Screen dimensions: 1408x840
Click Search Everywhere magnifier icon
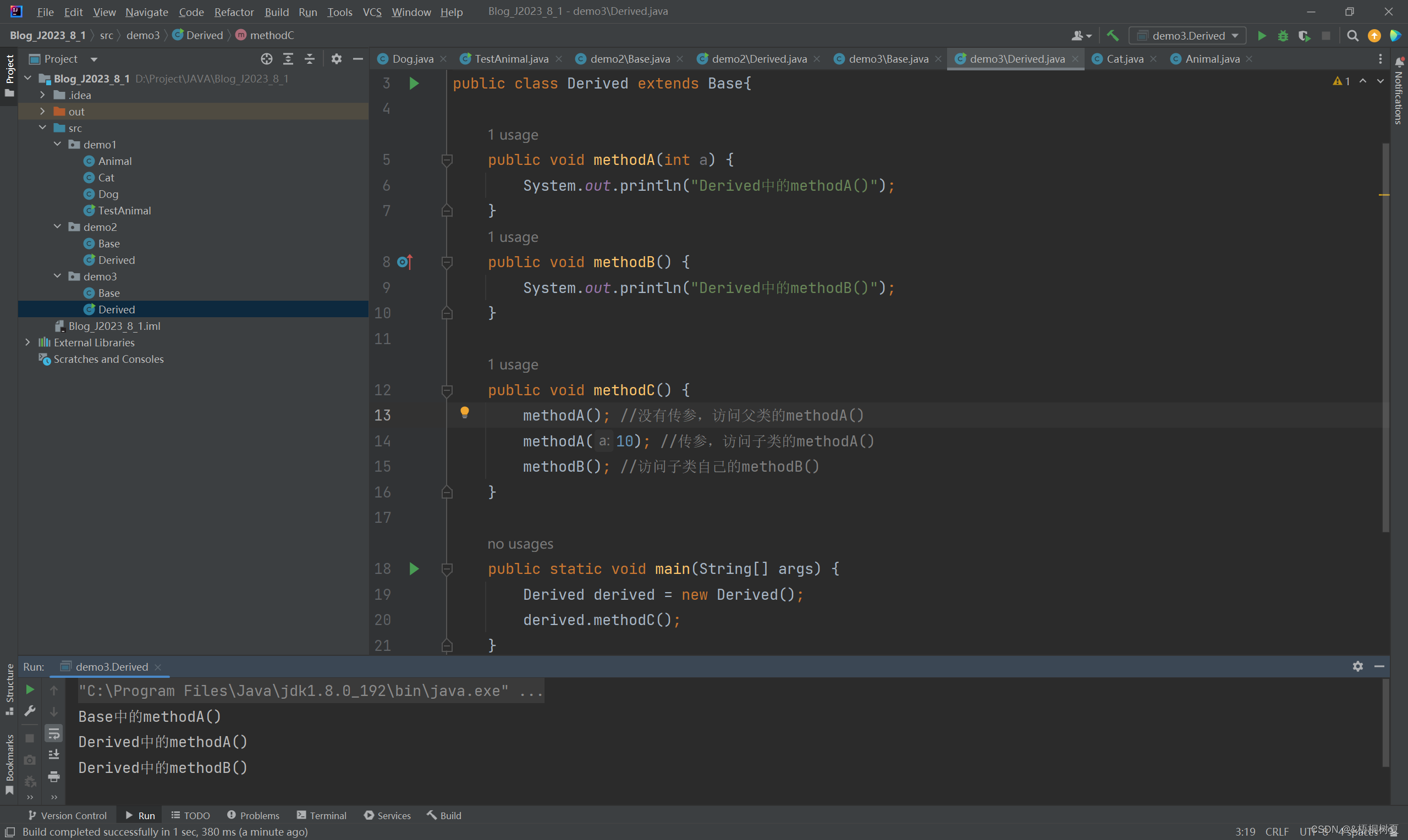pos(1352,36)
